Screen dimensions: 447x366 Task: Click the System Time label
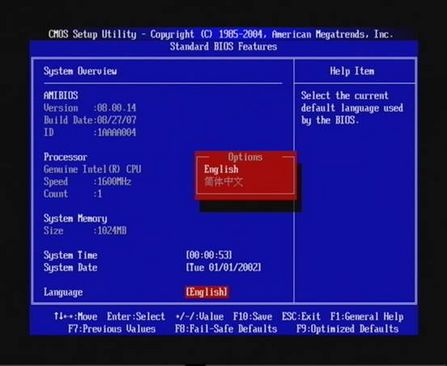click(x=70, y=255)
